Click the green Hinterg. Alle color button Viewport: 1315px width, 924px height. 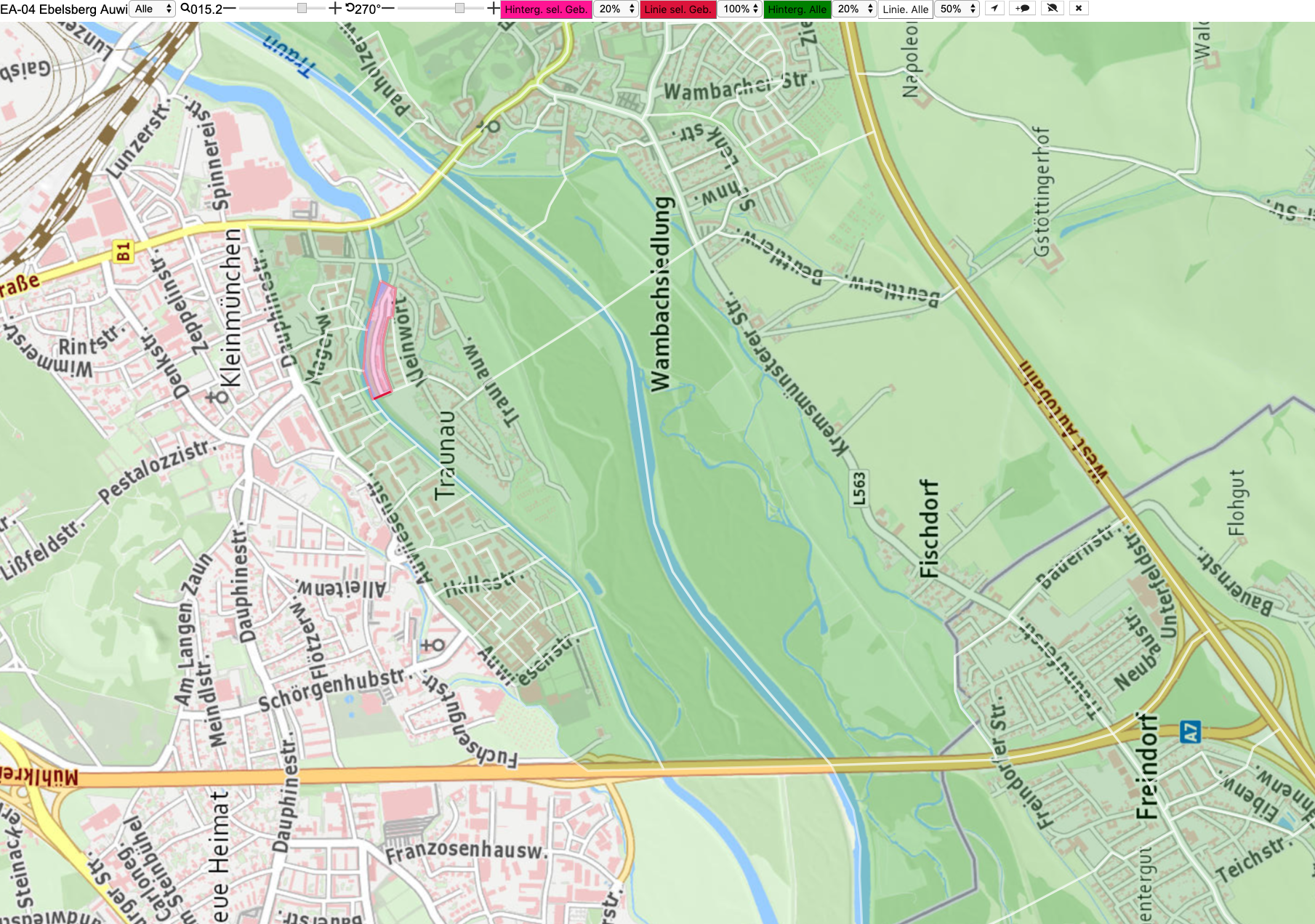(x=797, y=9)
